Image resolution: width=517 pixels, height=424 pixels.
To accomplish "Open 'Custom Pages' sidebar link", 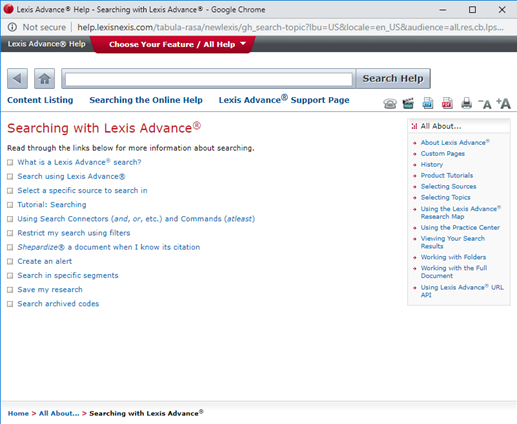I will (442, 154).
